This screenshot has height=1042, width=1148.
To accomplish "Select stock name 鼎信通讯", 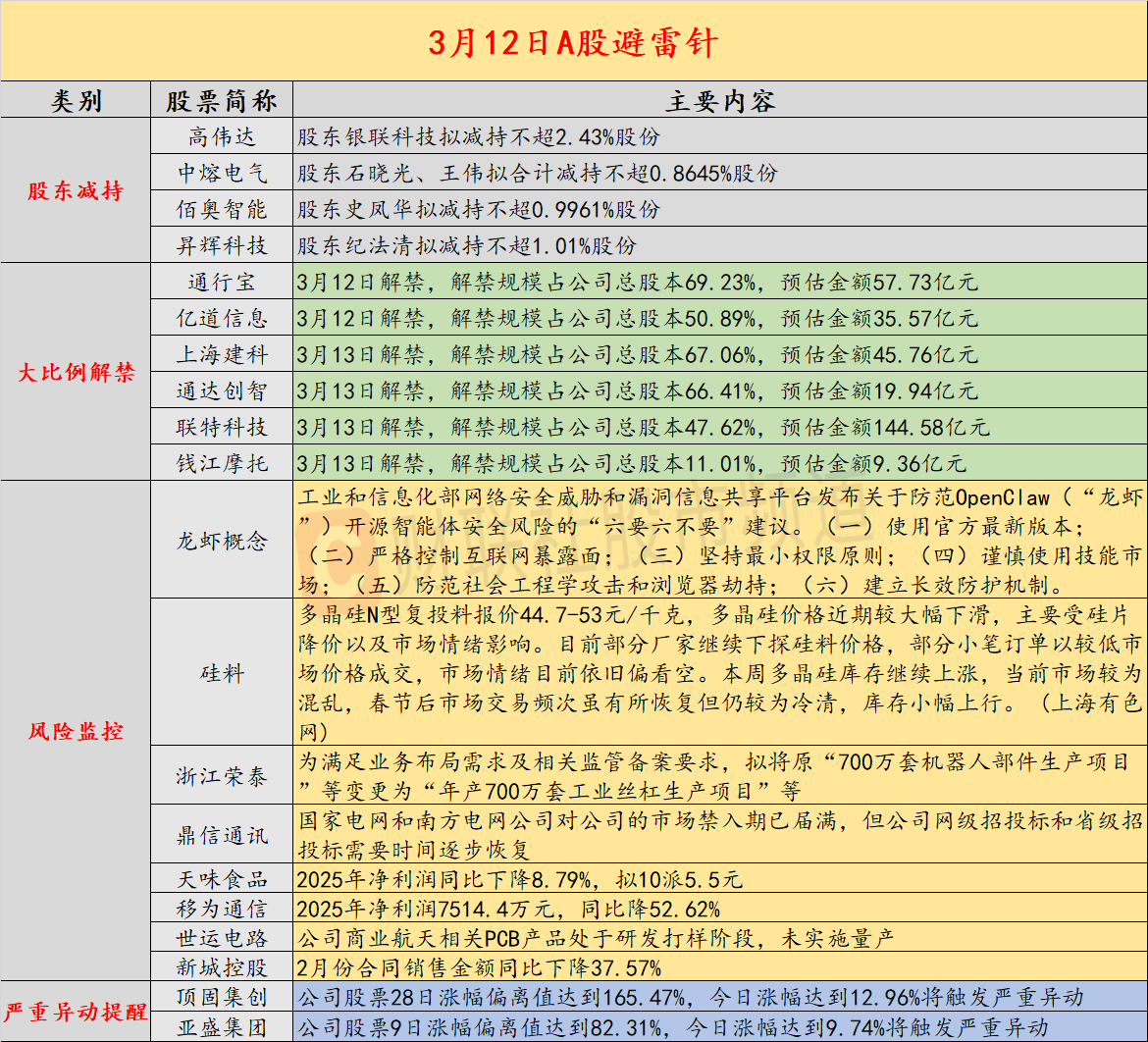I will coord(222,835).
